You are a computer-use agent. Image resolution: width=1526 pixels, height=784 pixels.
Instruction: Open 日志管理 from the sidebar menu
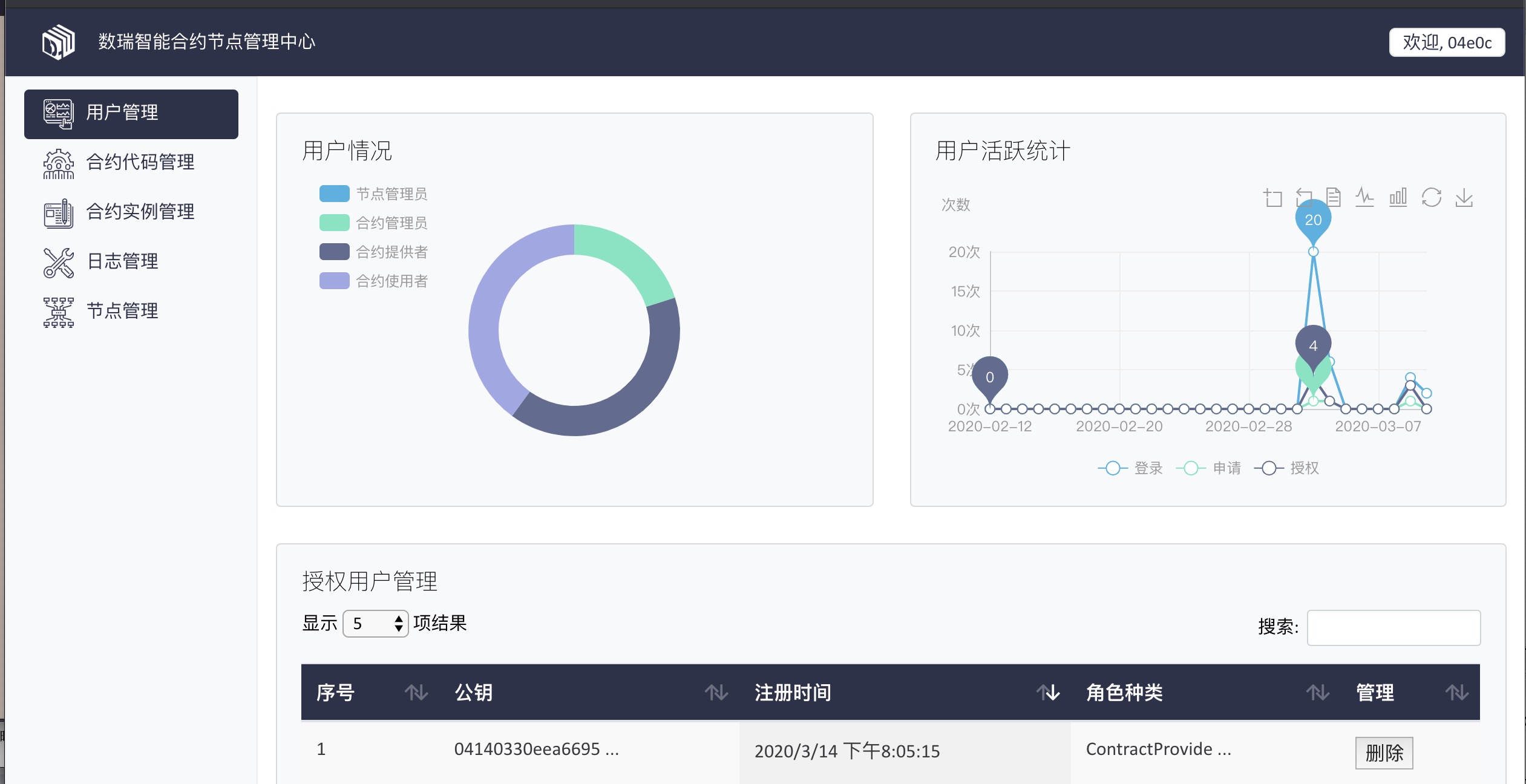(x=122, y=261)
